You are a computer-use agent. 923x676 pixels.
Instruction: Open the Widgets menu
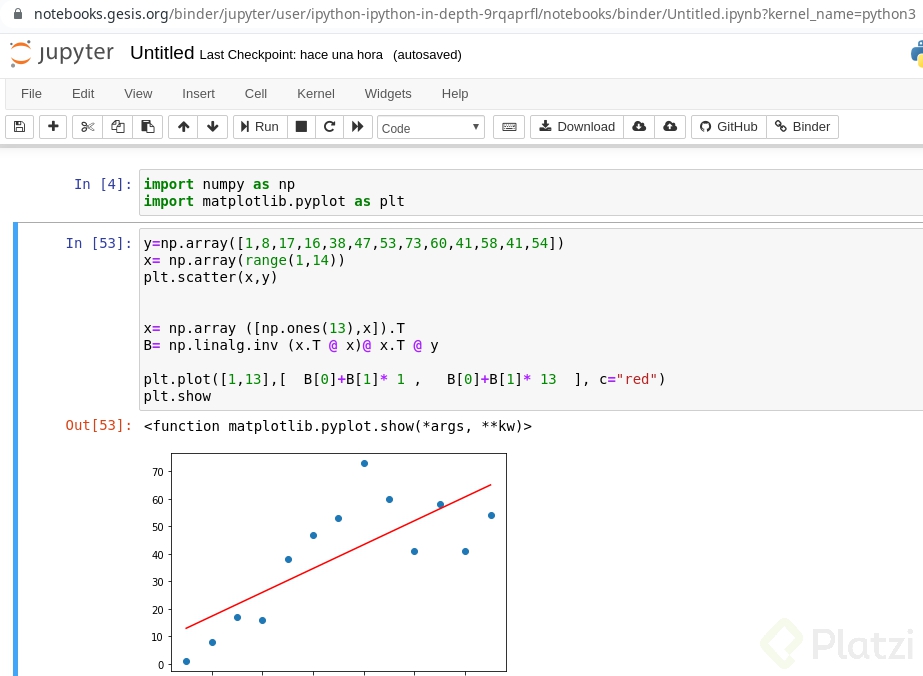[x=388, y=94]
